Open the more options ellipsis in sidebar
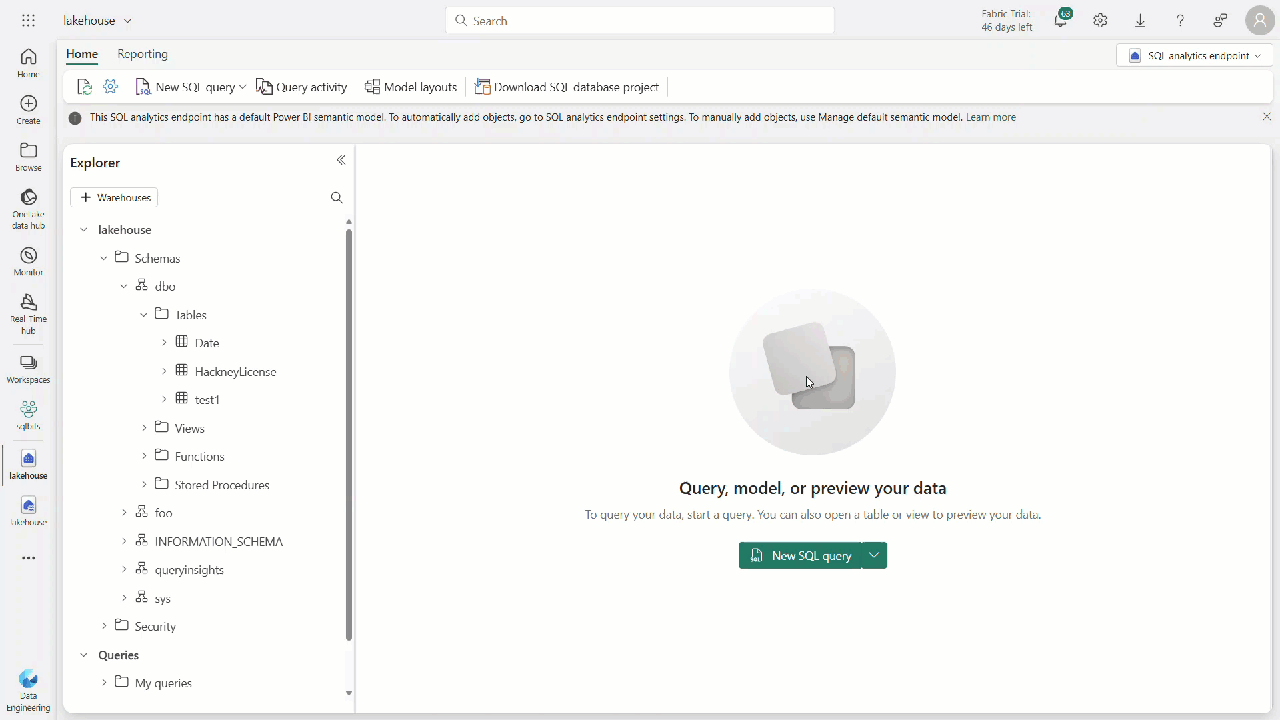 28,558
